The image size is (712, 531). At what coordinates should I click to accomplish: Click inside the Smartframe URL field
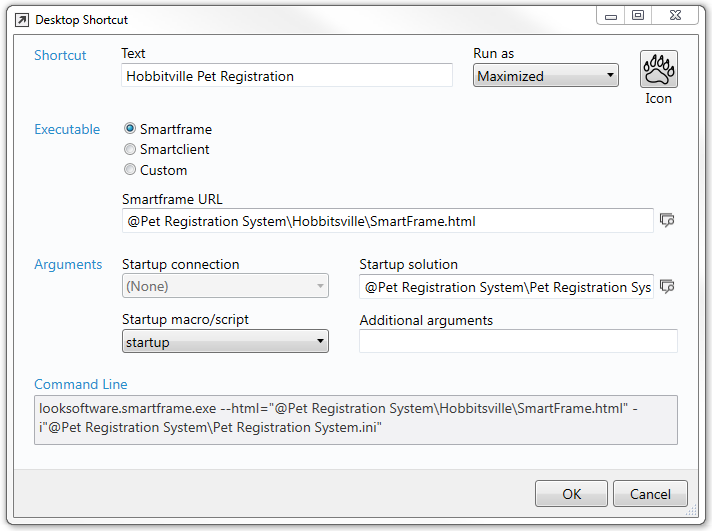388,221
